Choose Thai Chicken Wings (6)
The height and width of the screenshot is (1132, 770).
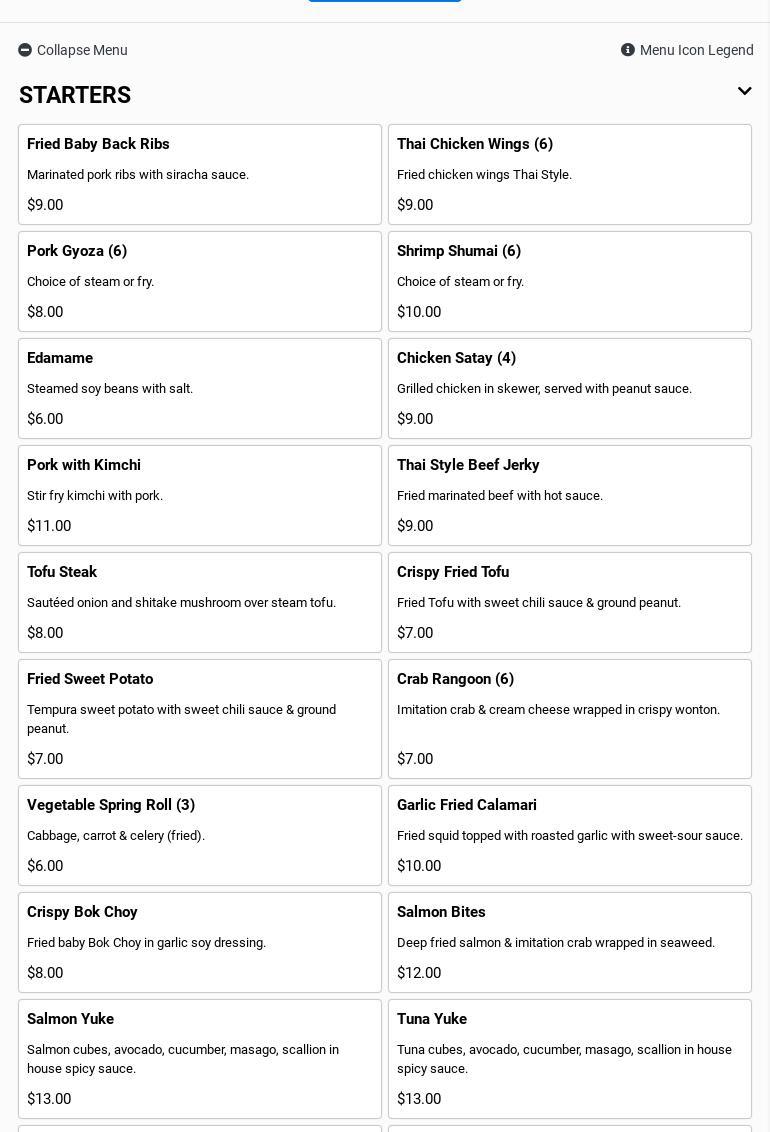[x=570, y=174]
